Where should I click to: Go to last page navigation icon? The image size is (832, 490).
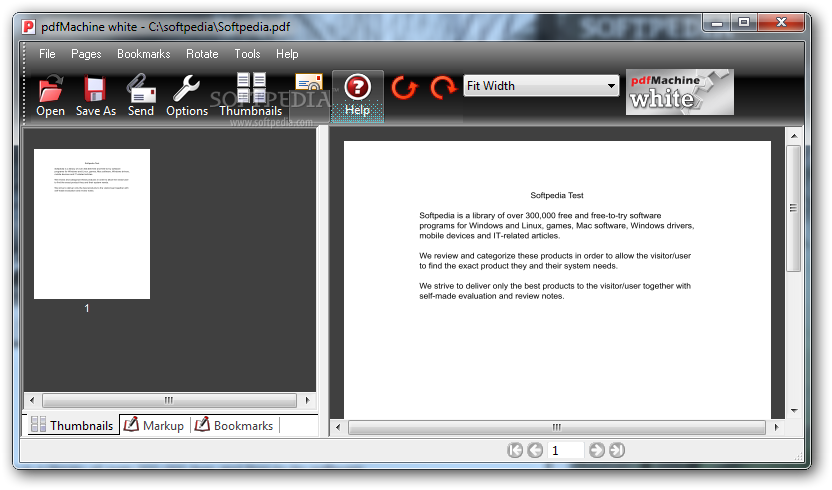[x=617, y=450]
